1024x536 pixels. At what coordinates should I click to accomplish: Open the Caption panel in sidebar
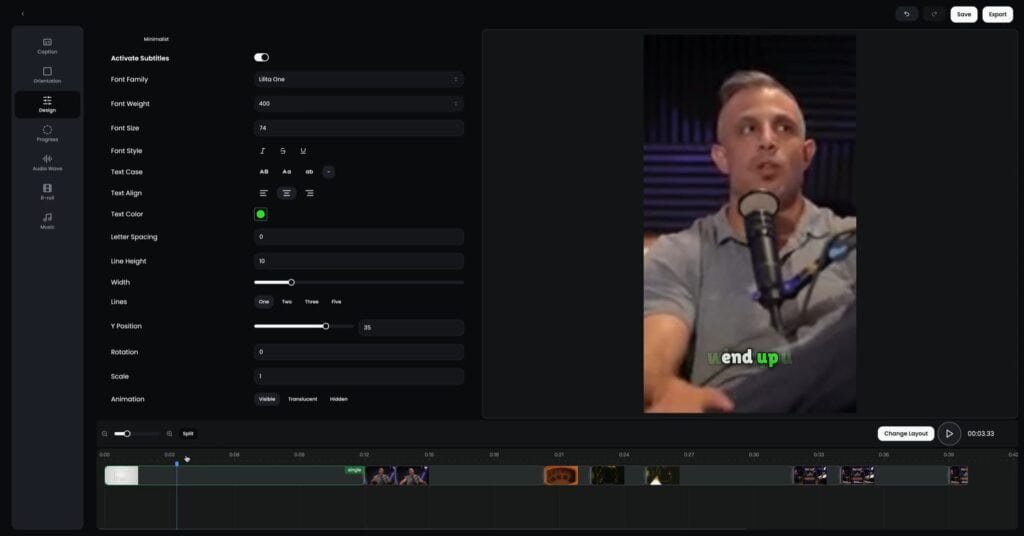[47, 46]
